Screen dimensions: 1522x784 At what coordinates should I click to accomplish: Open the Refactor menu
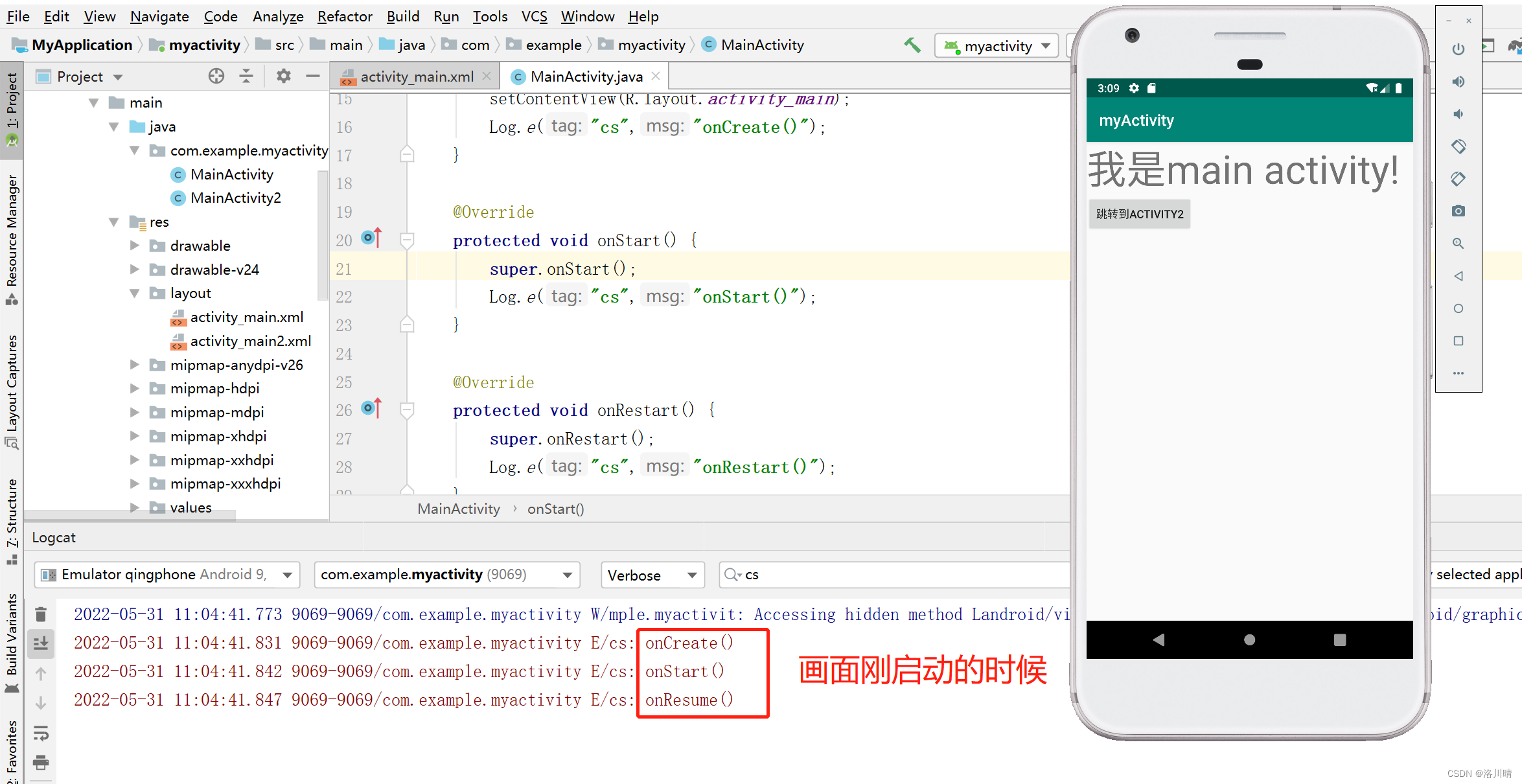coord(344,16)
